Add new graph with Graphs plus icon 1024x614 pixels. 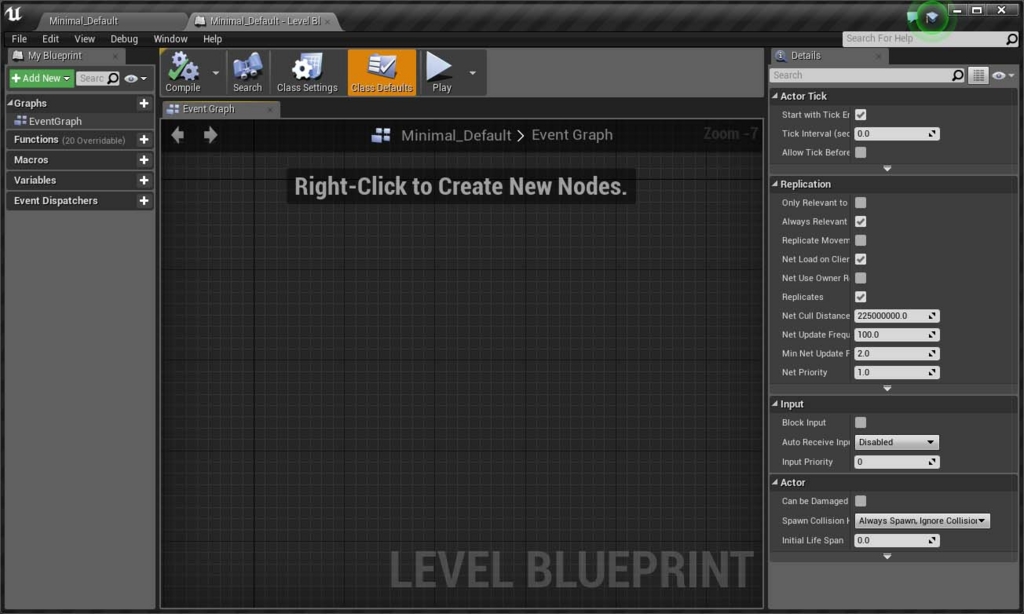[144, 103]
